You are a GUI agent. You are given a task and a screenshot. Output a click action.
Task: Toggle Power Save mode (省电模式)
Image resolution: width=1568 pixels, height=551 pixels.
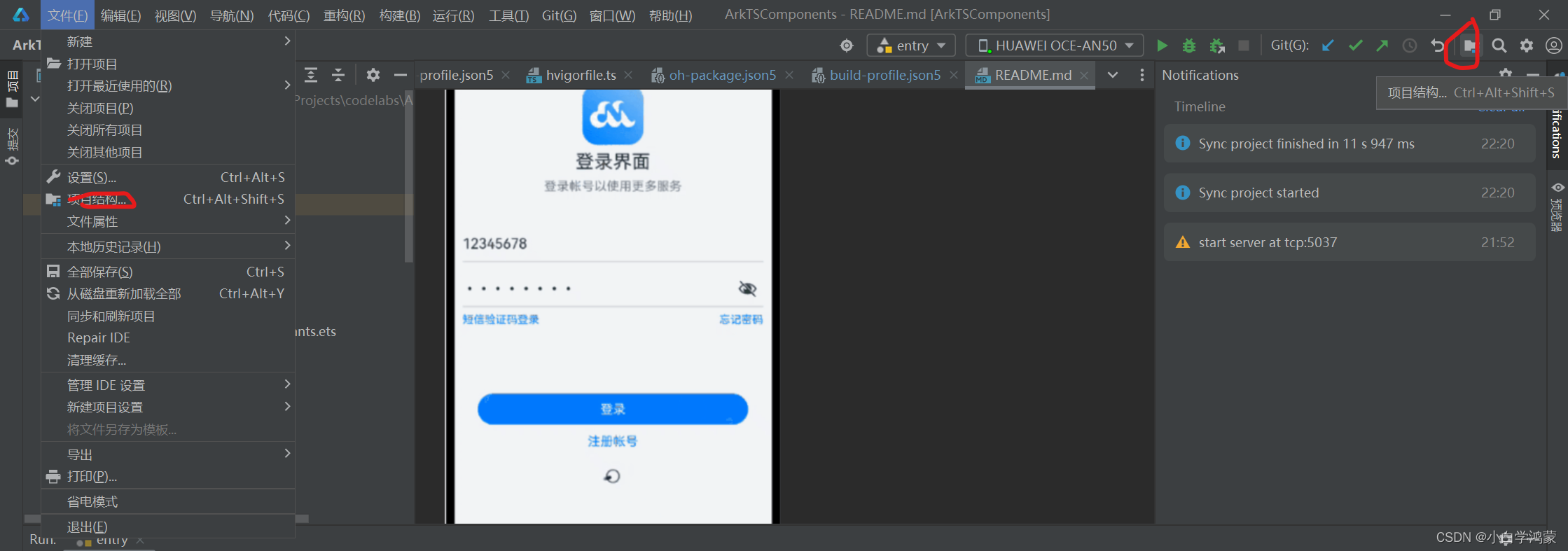click(x=168, y=502)
